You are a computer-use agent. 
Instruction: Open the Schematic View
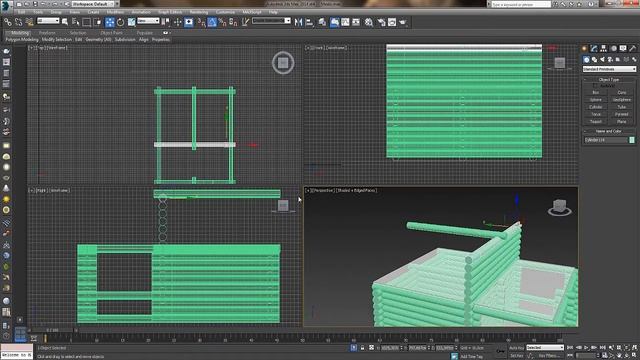tap(356, 22)
